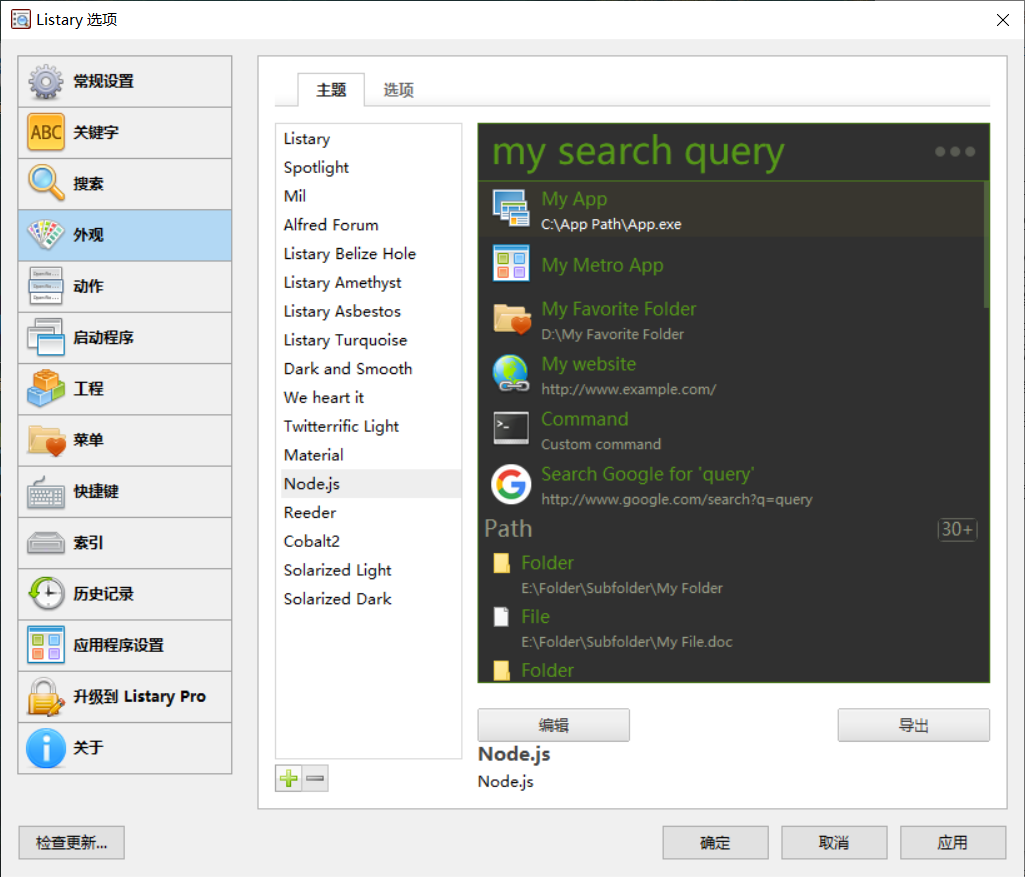The width and height of the screenshot is (1025, 877).
Task: Switch to the 主题 tab
Action: tap(331, 90)
